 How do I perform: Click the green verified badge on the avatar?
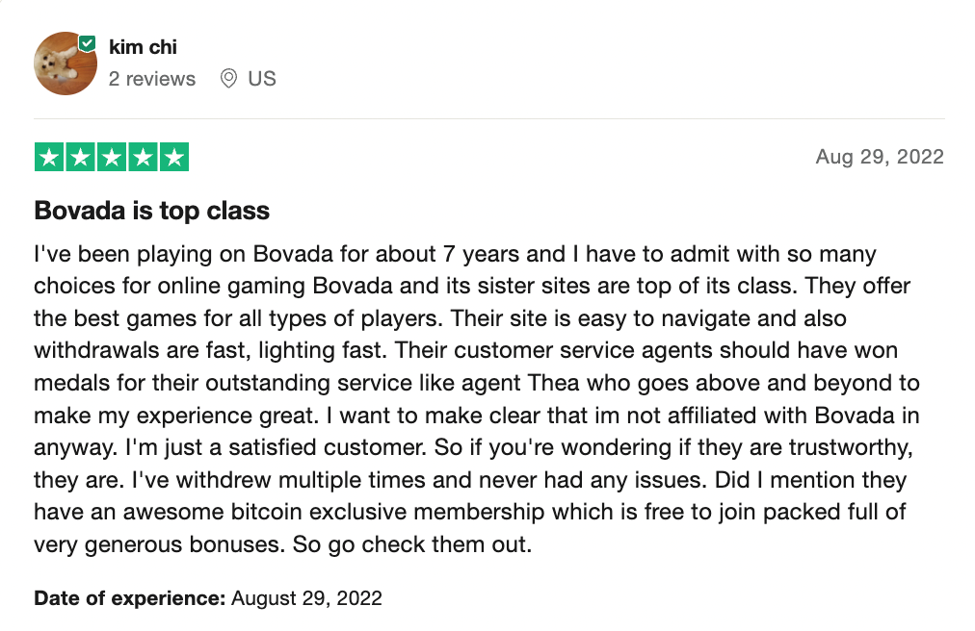87,44
